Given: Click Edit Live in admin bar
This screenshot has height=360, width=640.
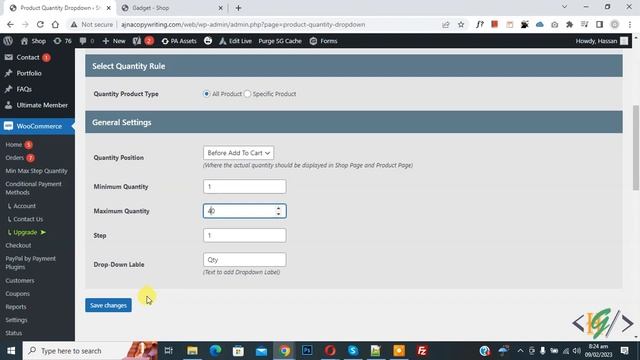Looking at the screenshot, I should point(236,41).
